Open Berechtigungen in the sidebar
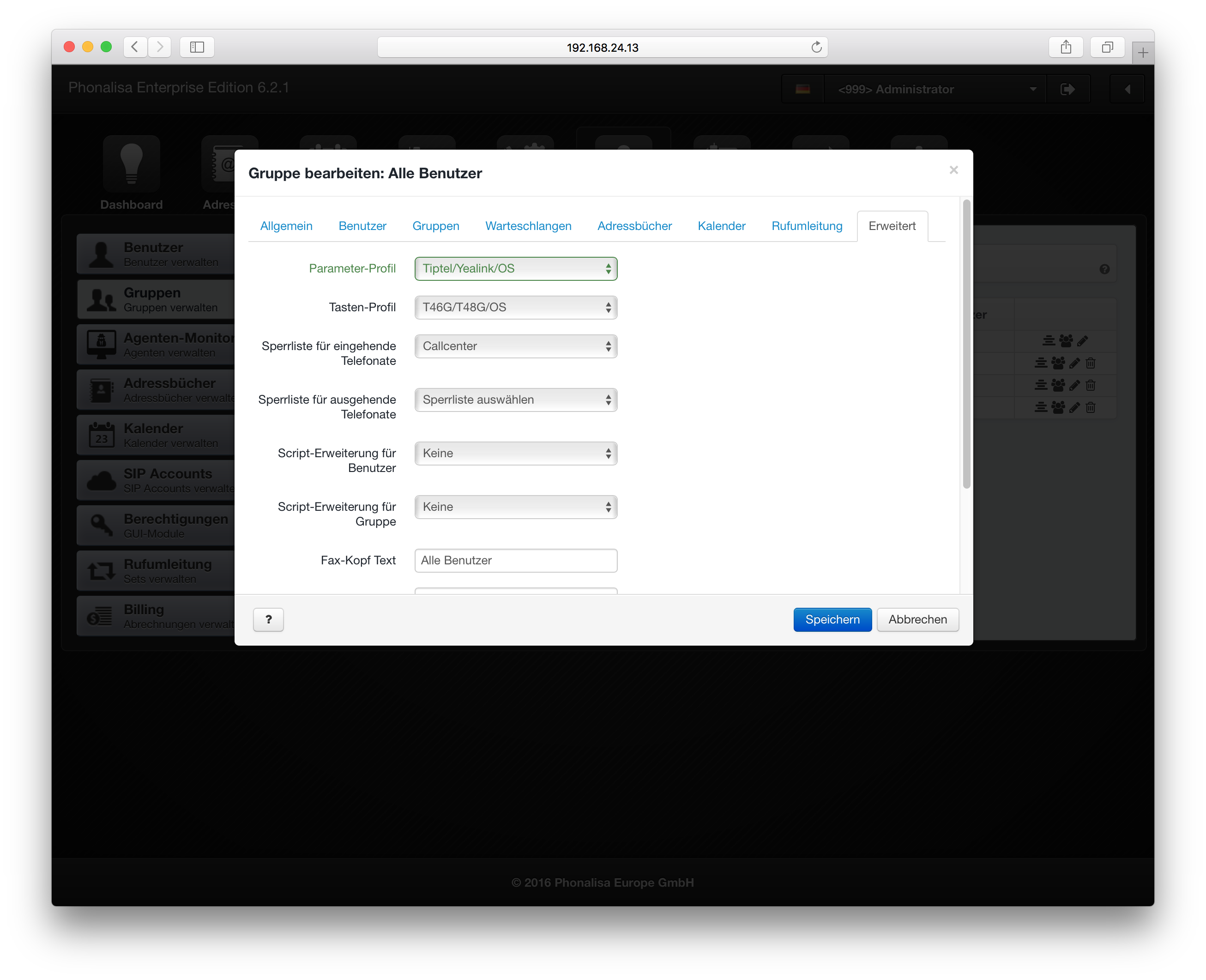This screenshot has width=1206, height=980. [156, 525]
